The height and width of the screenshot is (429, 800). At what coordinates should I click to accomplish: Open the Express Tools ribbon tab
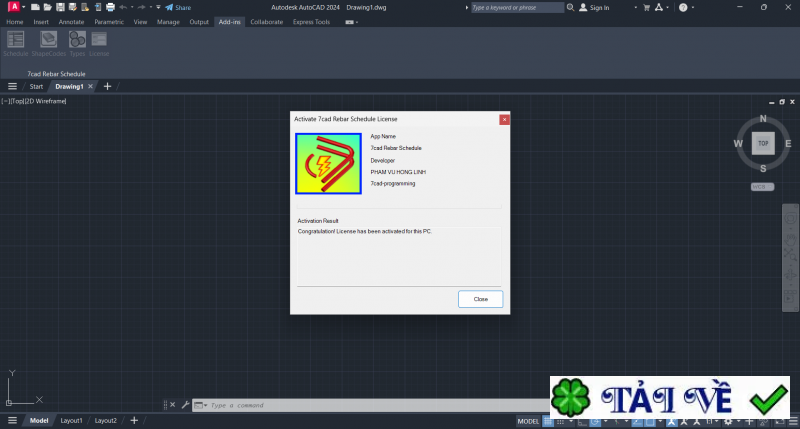click(311, 22)
